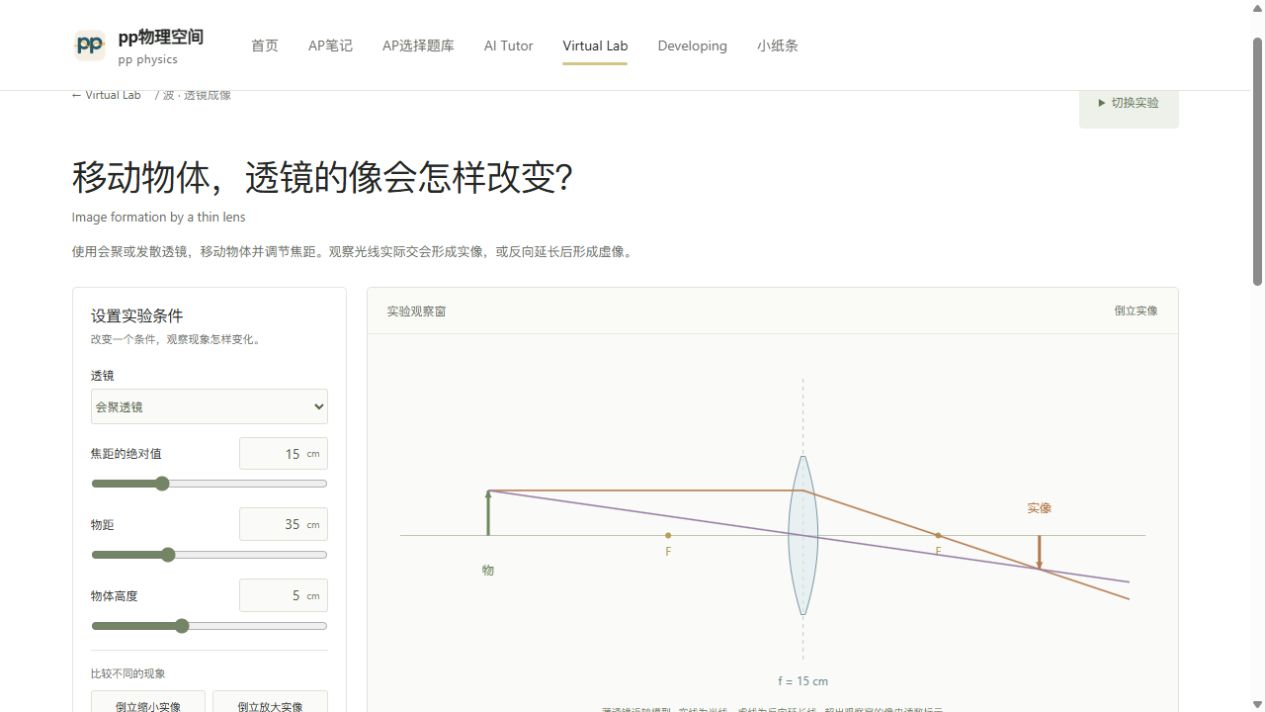Viewport: 1265px width, 712px height.
Task: Open the 小纸条 nav item
Action: (x=777, y=46)
